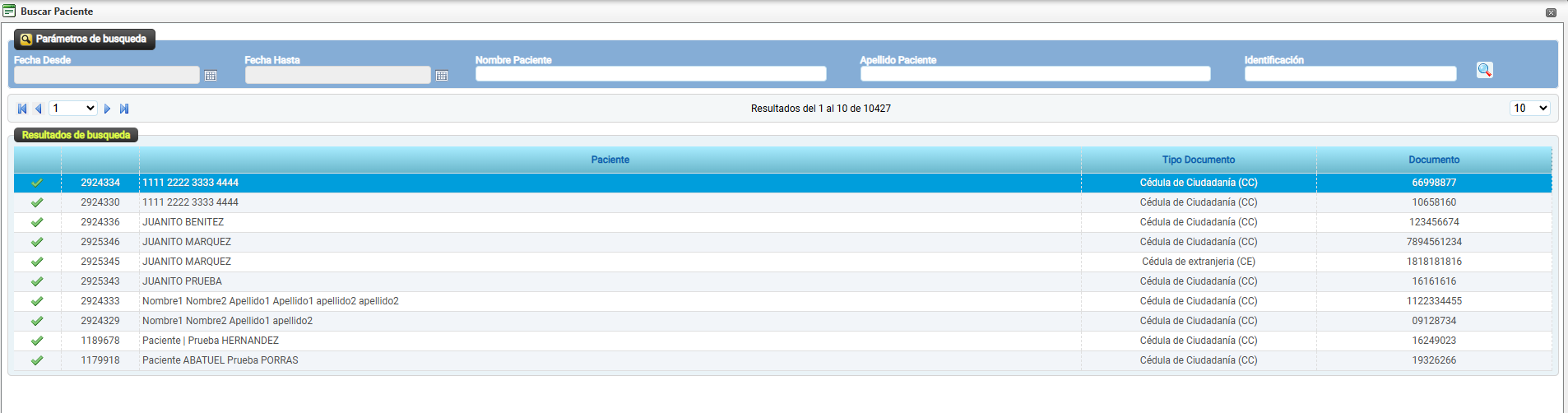The height and width of the screenshot is (413, 1568).
Task: Open the Fecha Hasta calendar picker
Action: coord(442,76)
